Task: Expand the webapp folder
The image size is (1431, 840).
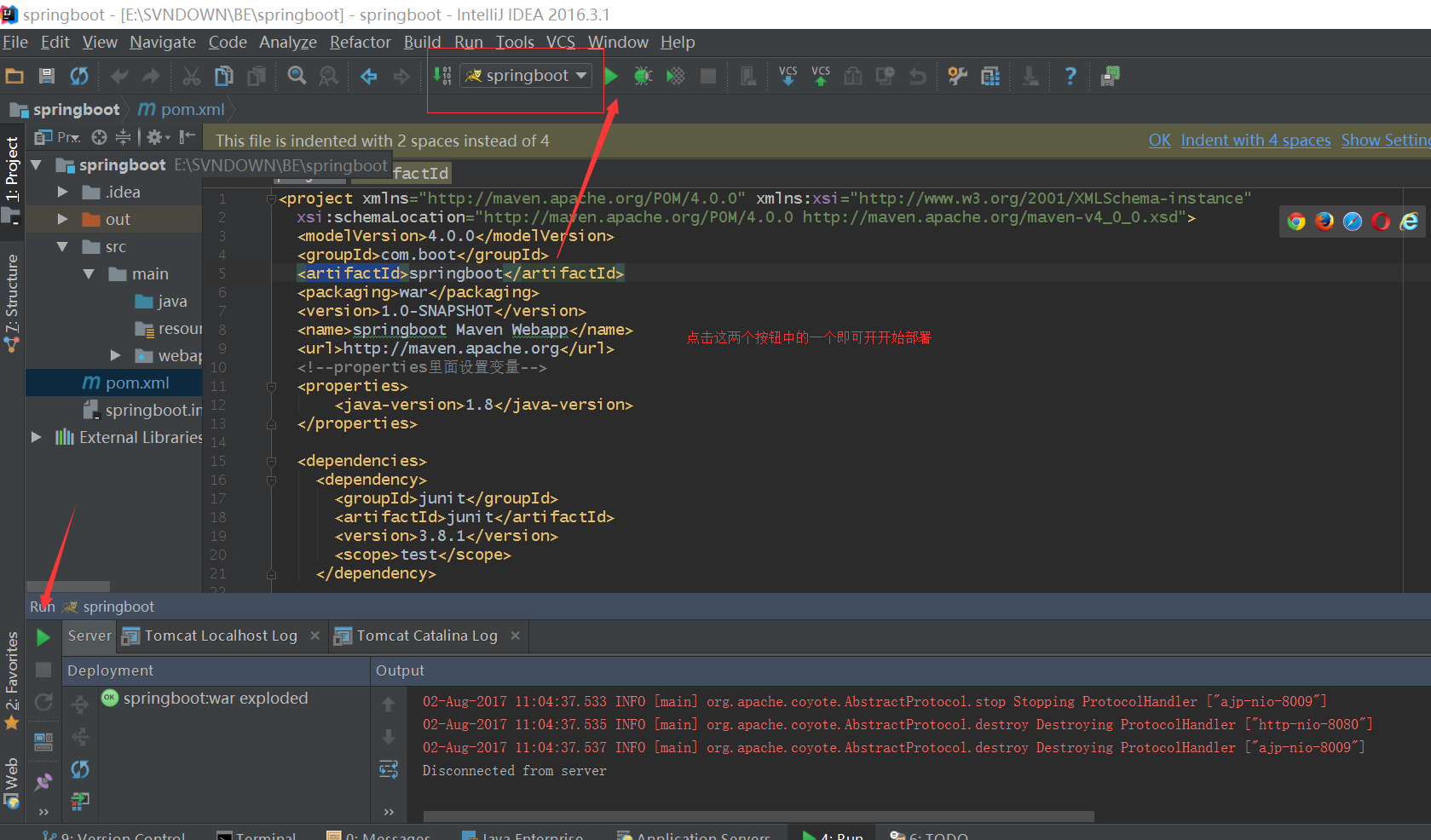Action: (x=116, y=355)
